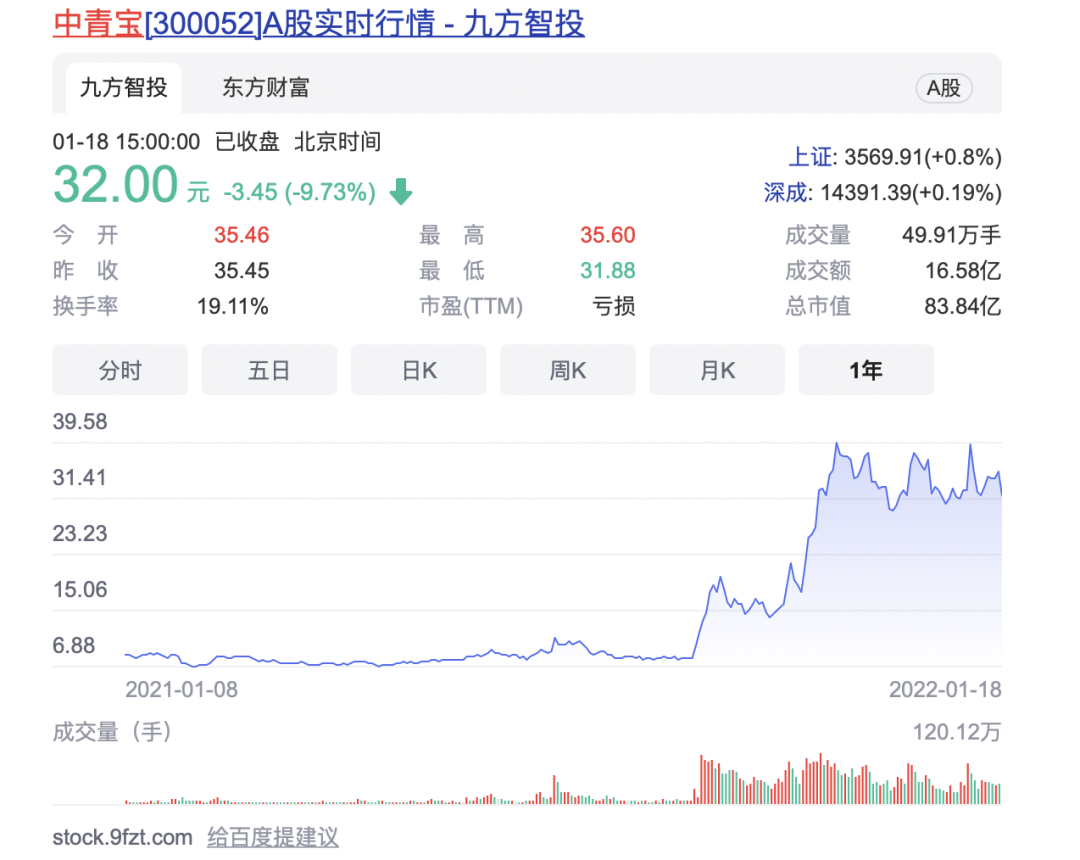Switch to the 九方智投 tab

coord(123,88)
